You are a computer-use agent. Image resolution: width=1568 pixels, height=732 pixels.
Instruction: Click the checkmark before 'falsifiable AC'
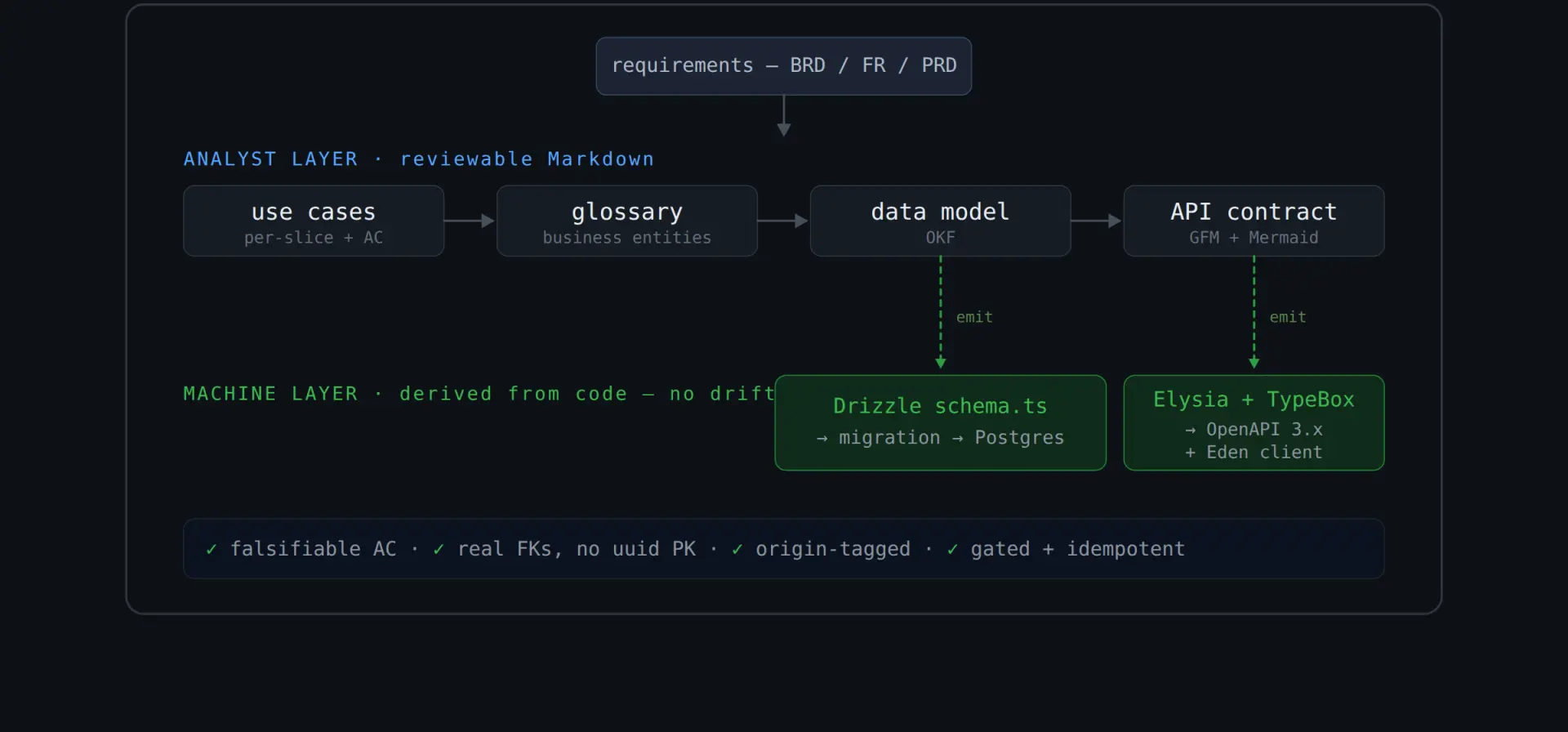tap(212, 550)
